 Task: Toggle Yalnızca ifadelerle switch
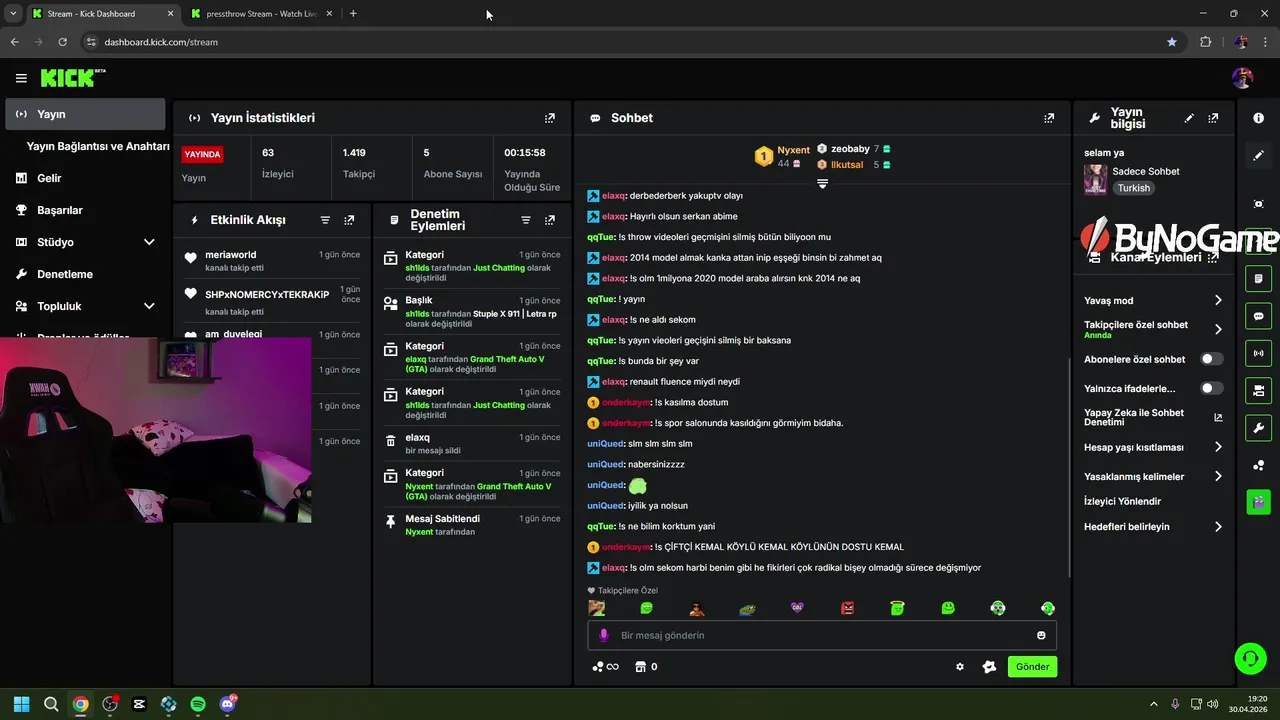pyautogui.click(x=1211, y=388)
